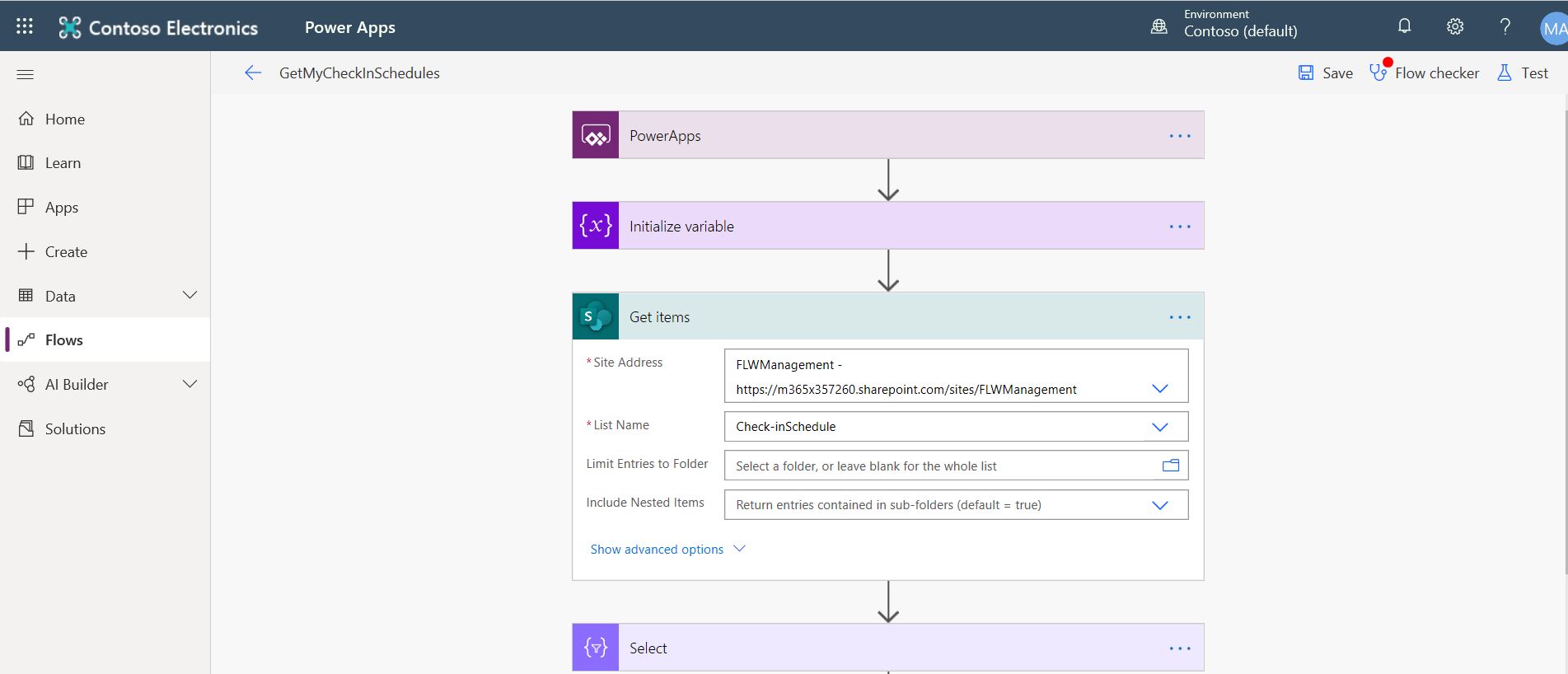Image resolution: width=1568 pixels, height=674 pixels.
Task: Click the Site Address label
Action: point(628,363)
